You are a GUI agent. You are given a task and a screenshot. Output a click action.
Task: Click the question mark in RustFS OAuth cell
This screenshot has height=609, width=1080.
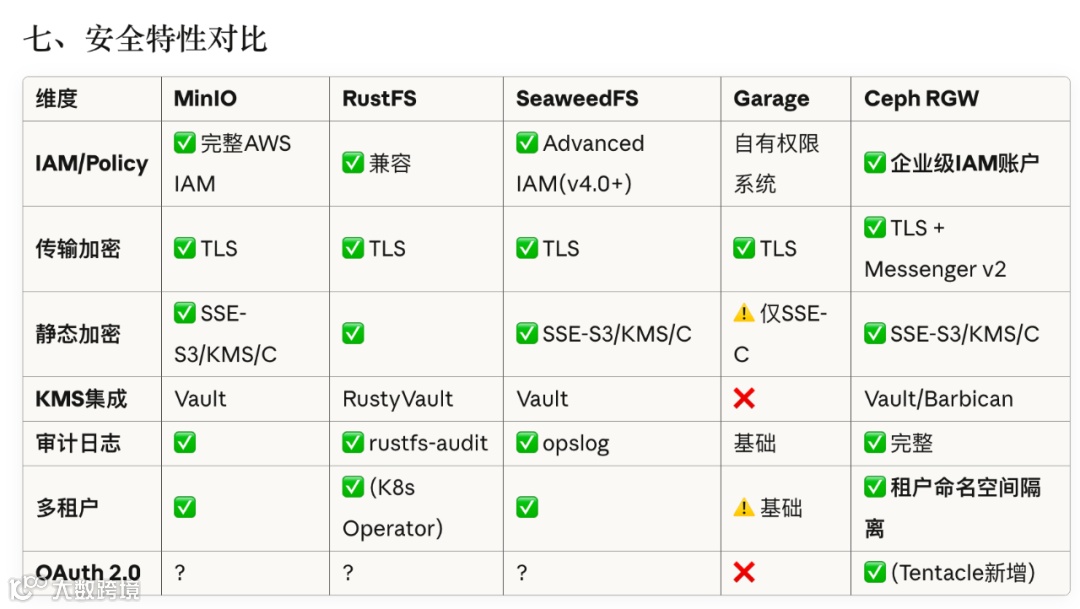(x=348, y=573)
